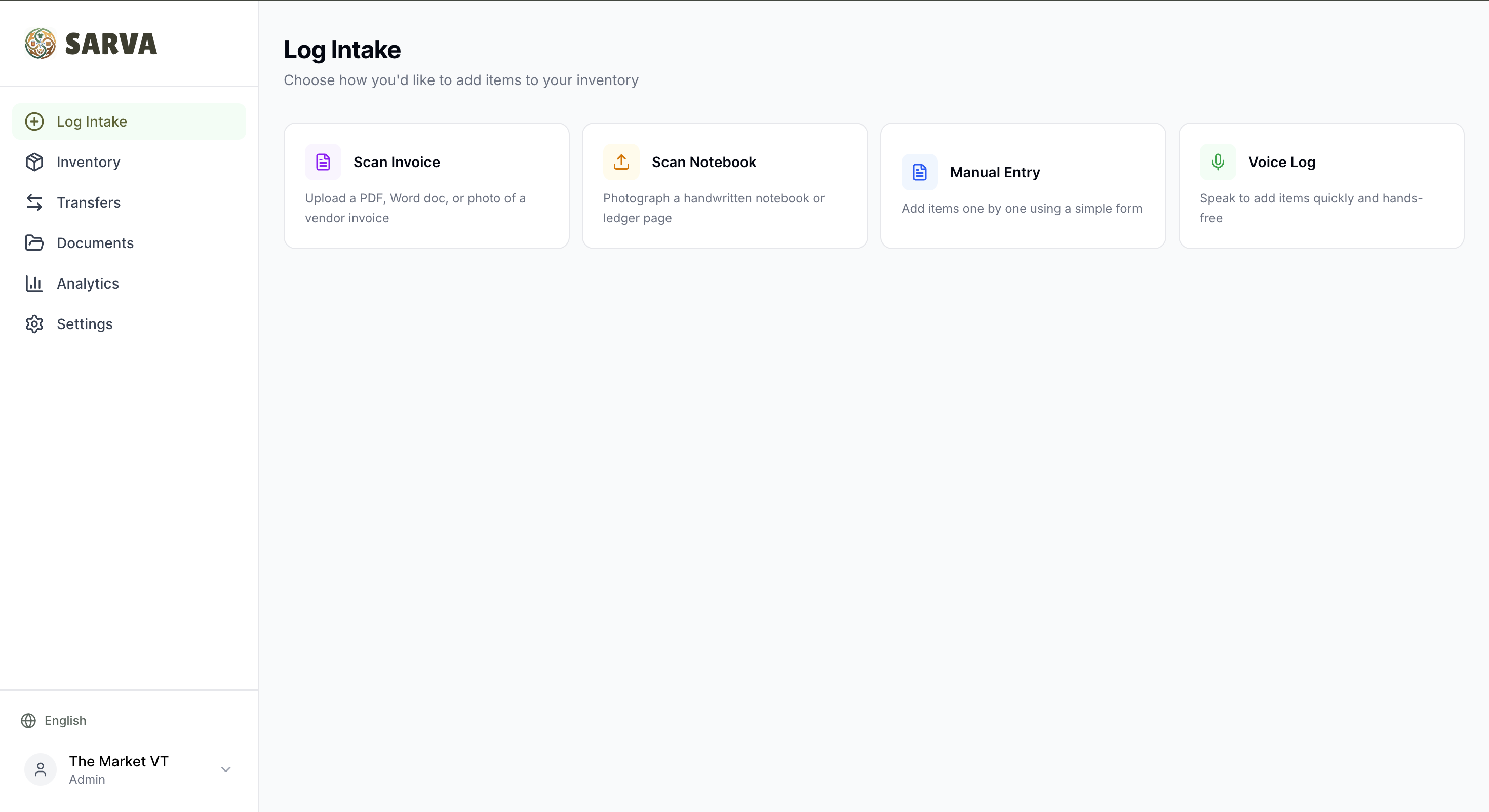Click the green Voice Log microphone icon
This screenshot has height=812, width=1489.
(1218, 162)
